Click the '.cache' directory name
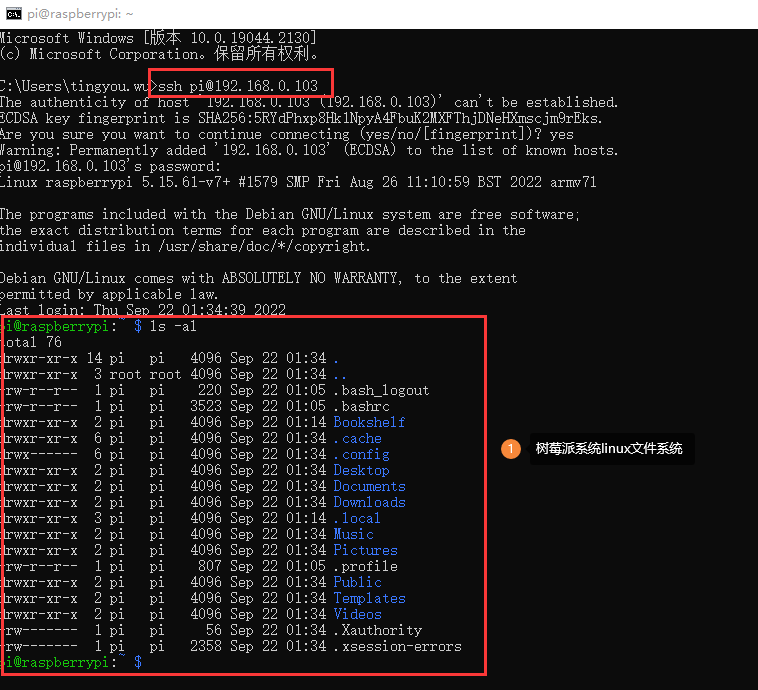This screenshot has height=690, width=758. [x=358, y=438]
